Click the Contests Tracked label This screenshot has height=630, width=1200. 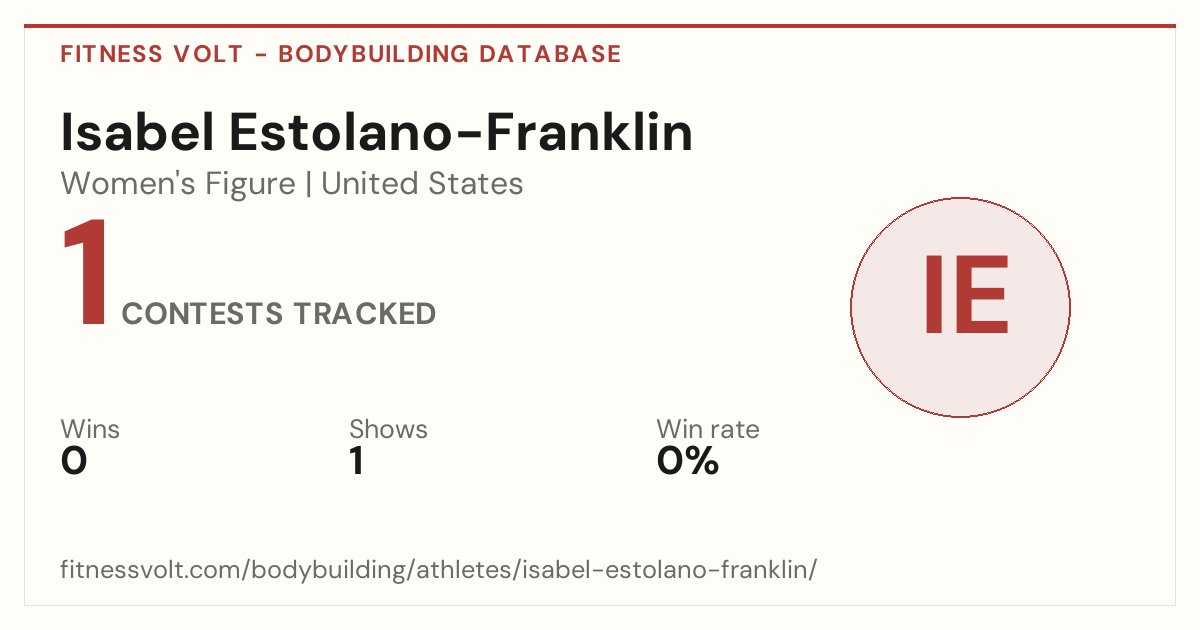point(279,314)
